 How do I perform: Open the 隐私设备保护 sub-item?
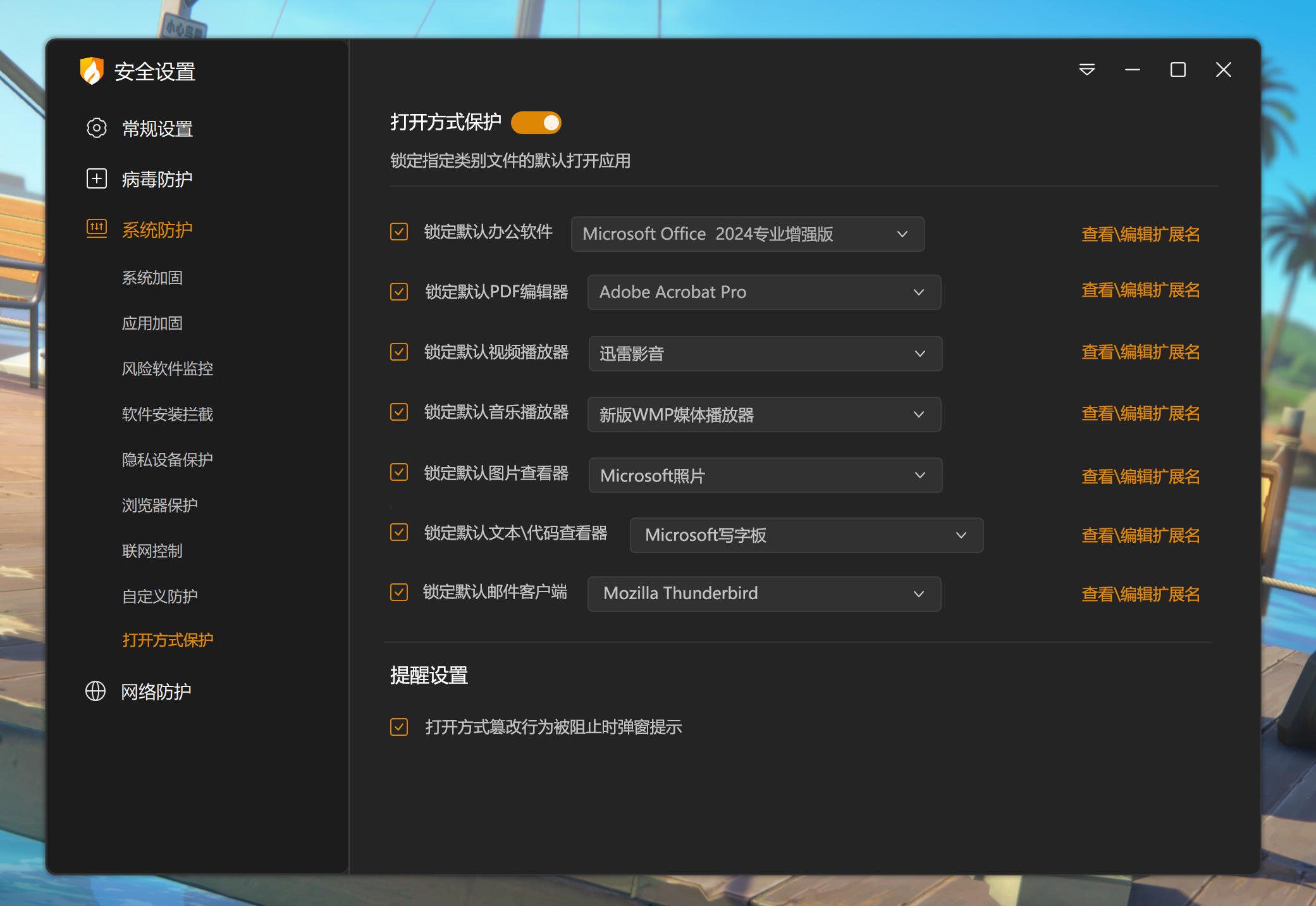(x=167, y=460)
